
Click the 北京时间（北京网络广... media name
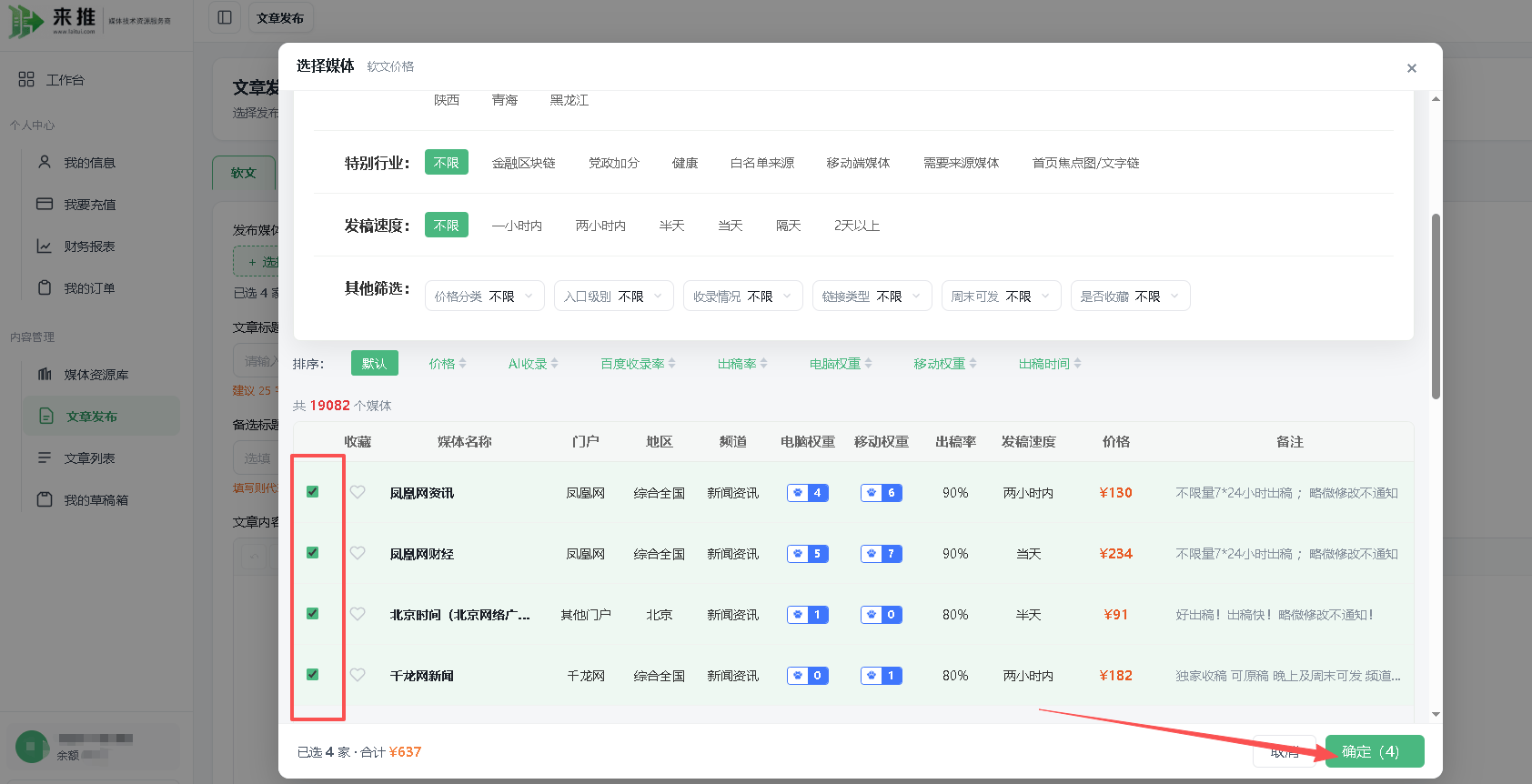point(459,615)
